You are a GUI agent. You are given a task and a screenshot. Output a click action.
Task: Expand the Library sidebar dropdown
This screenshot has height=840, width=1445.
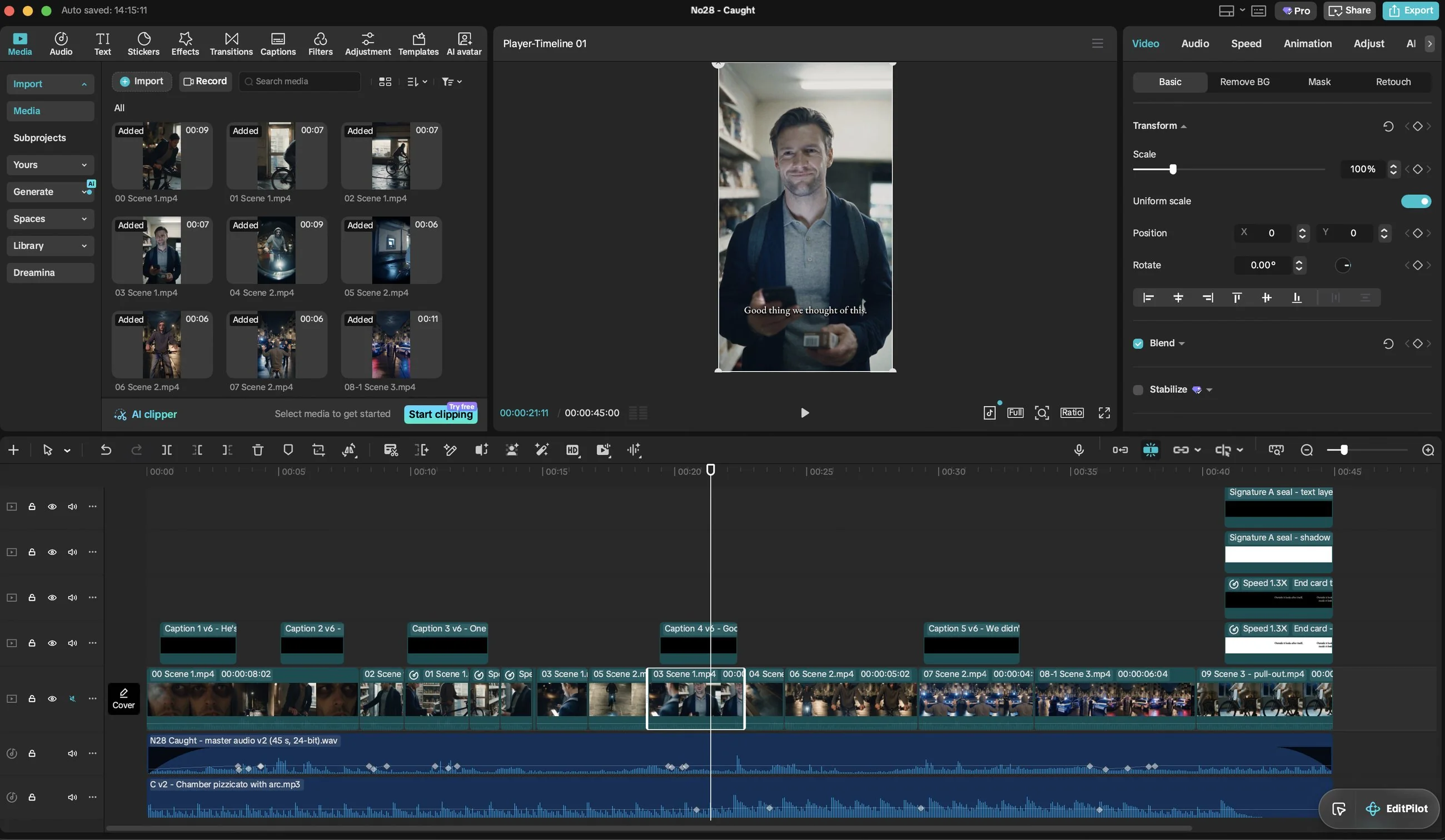(51, 246)
